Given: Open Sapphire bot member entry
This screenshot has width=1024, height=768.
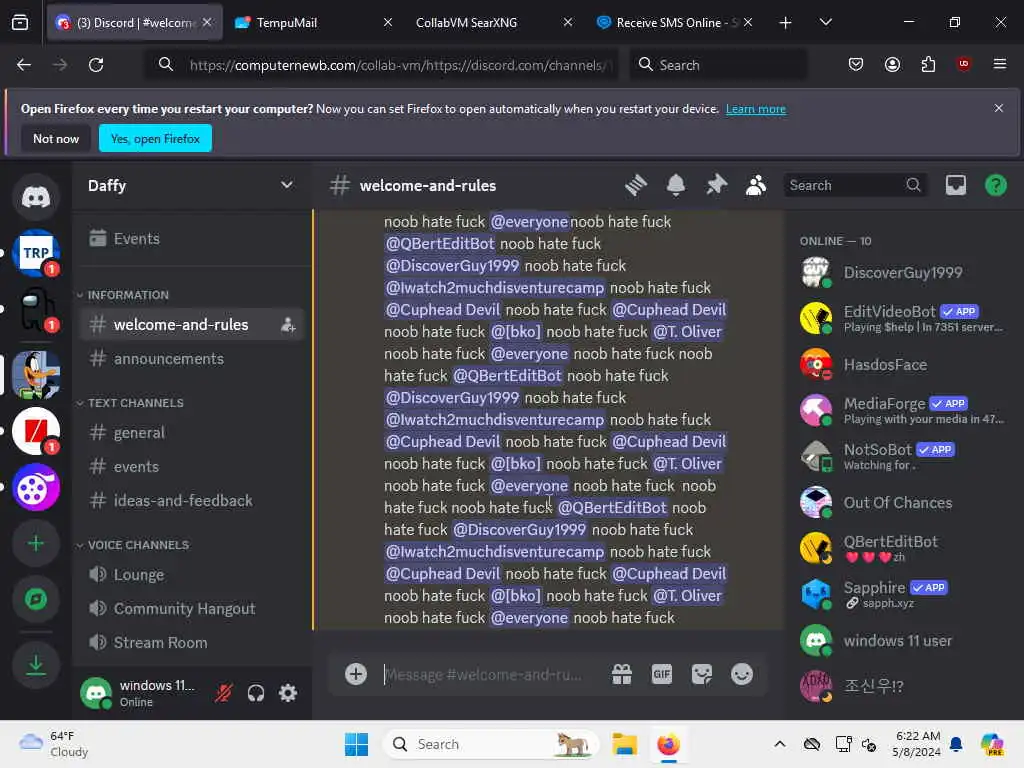Looking at the screenshot, I should pyautogui.click(x=904, y=594).
